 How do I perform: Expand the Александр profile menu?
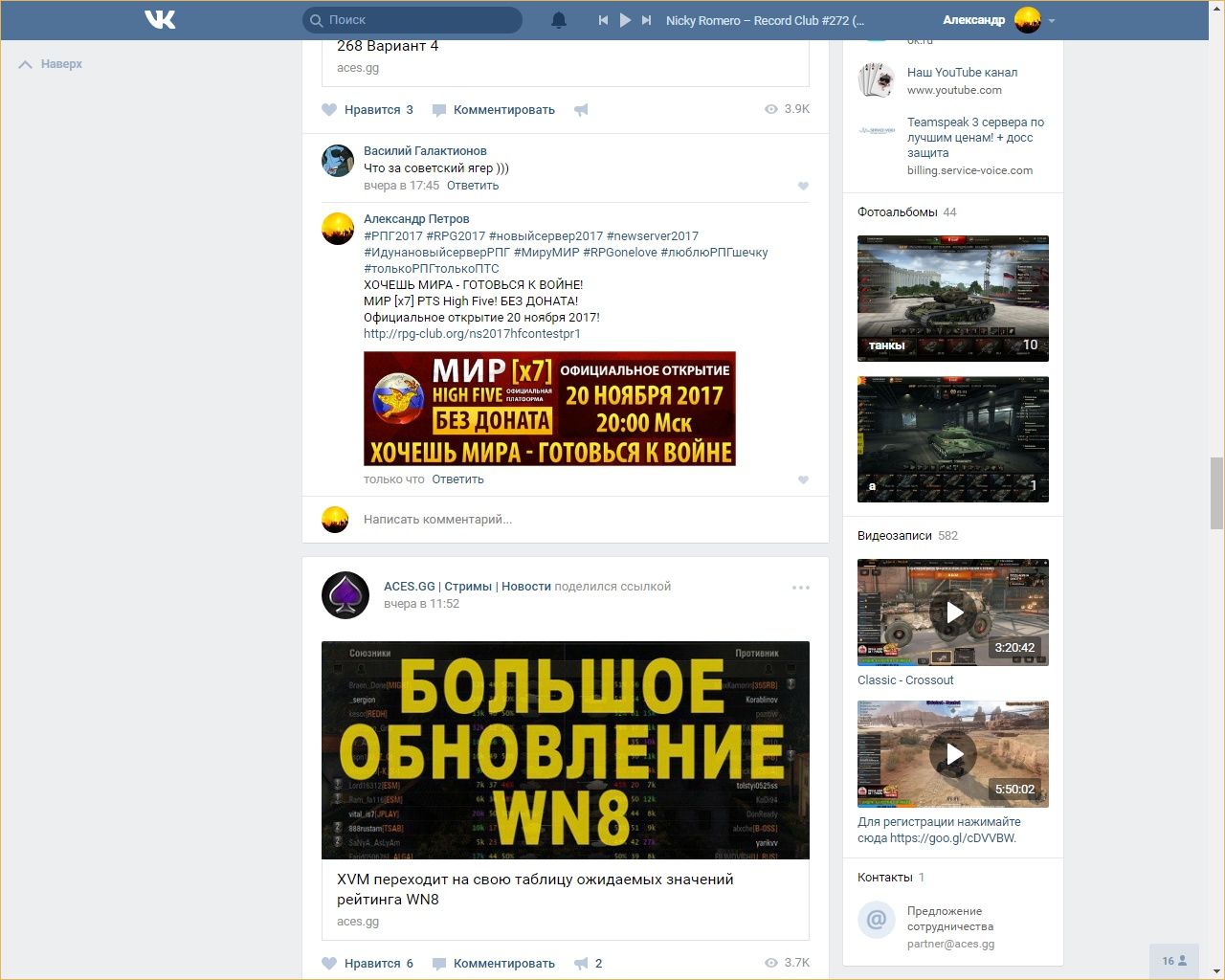[x=1052, y=20]
